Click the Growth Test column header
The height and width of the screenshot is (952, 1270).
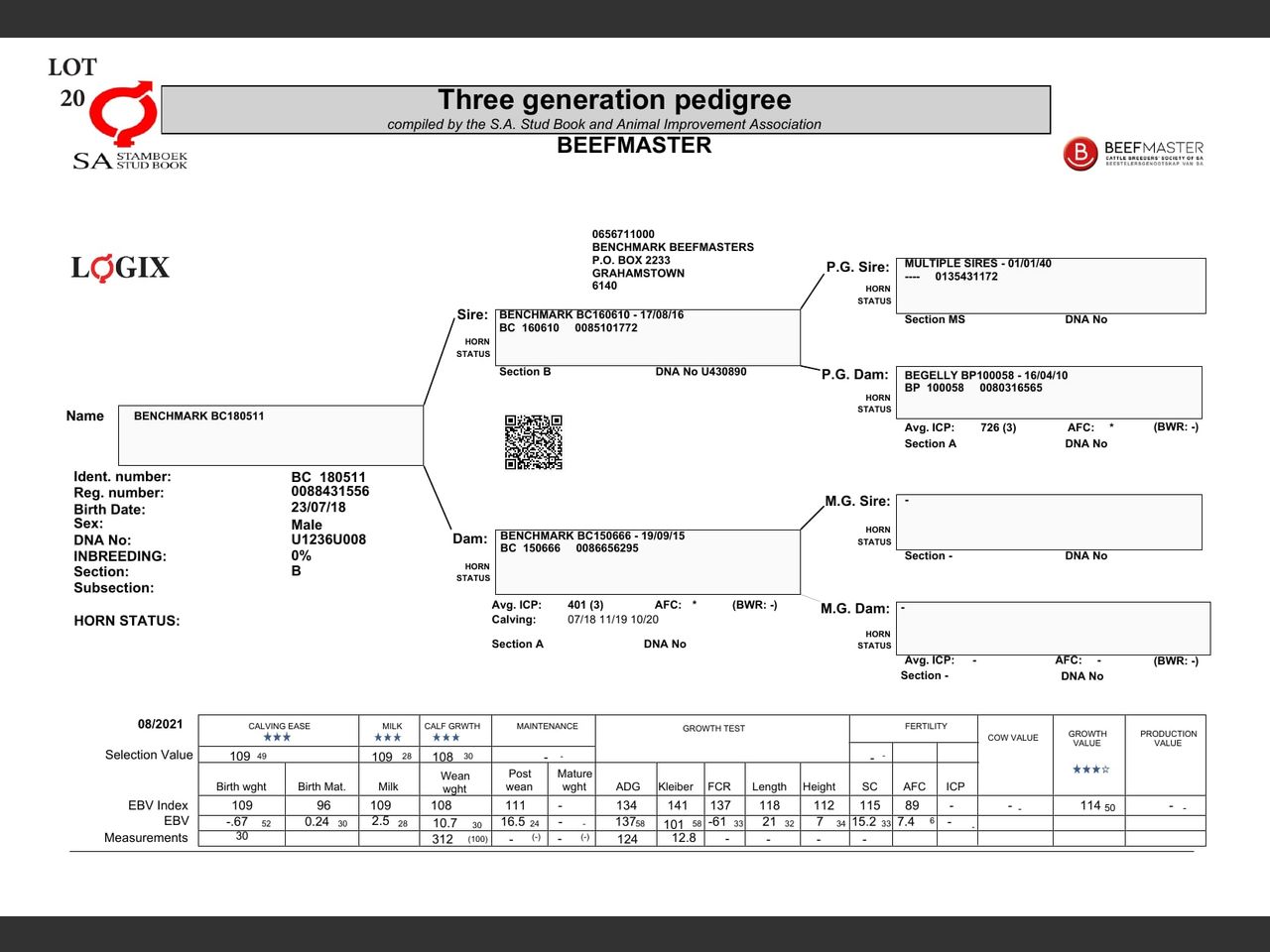(x=713, y=728)
